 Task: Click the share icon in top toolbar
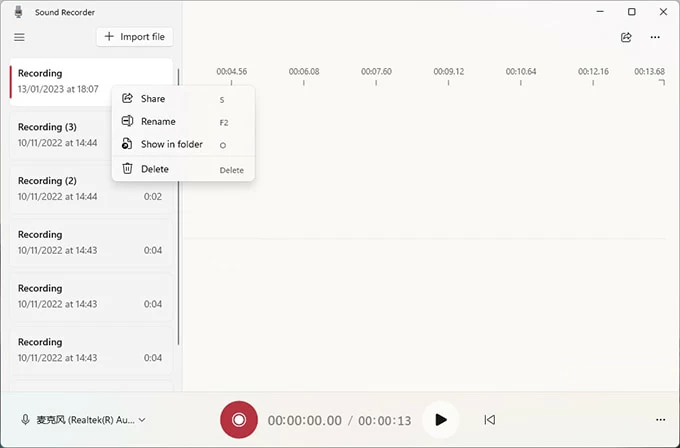626,37
